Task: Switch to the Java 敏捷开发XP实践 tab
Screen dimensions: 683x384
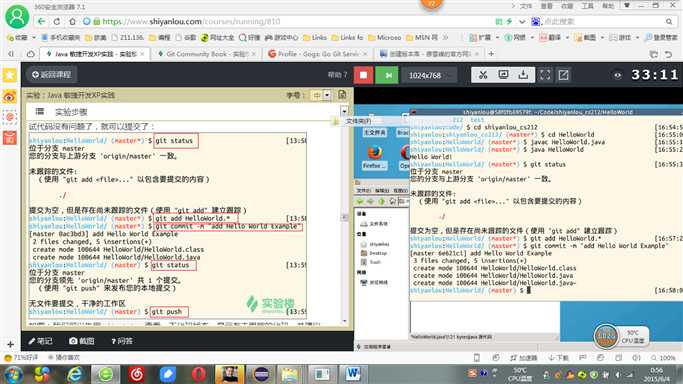Action: (x=95, y=54)
